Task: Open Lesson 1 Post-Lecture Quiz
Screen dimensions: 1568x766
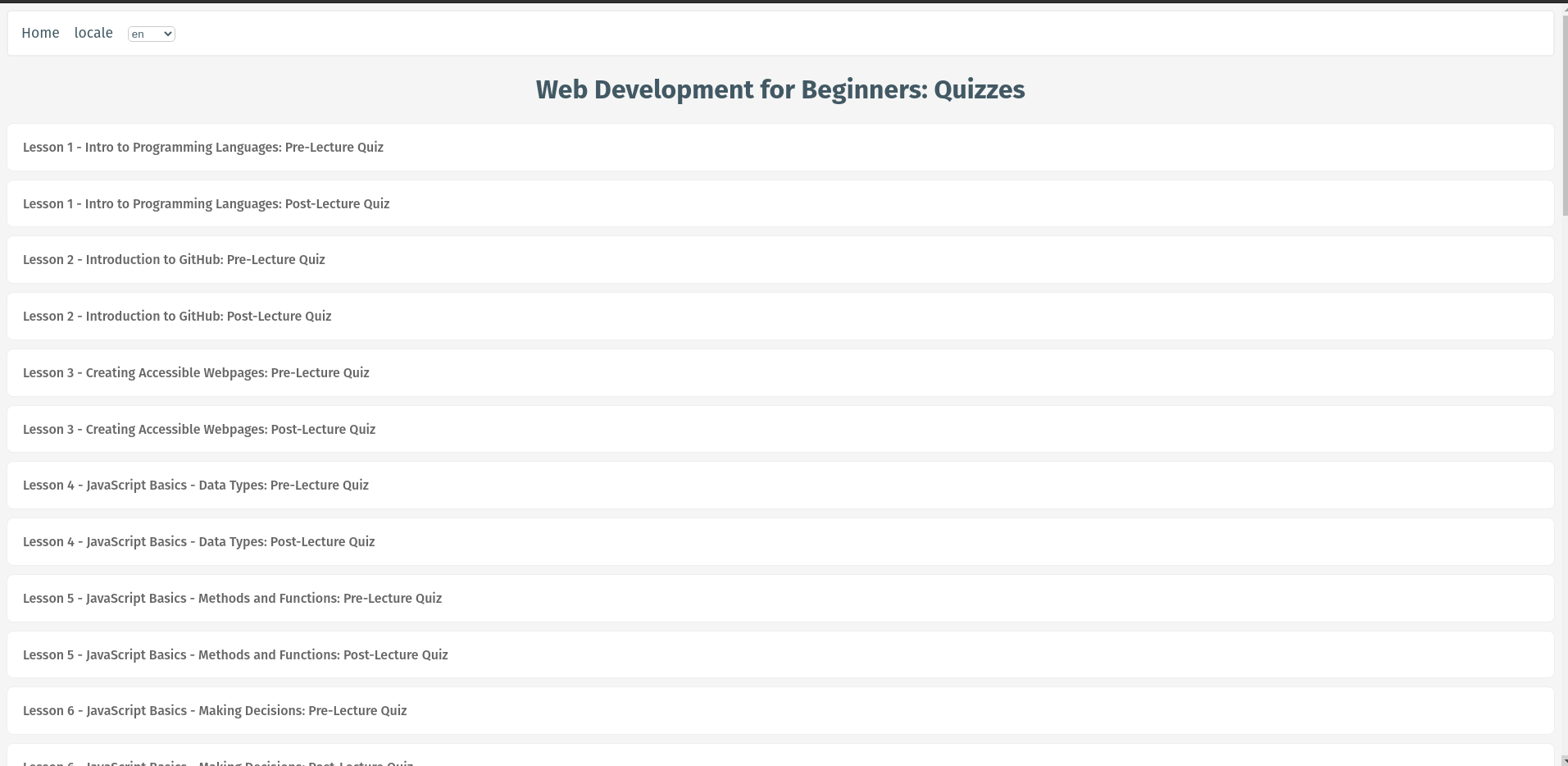Action: point(206,203)
